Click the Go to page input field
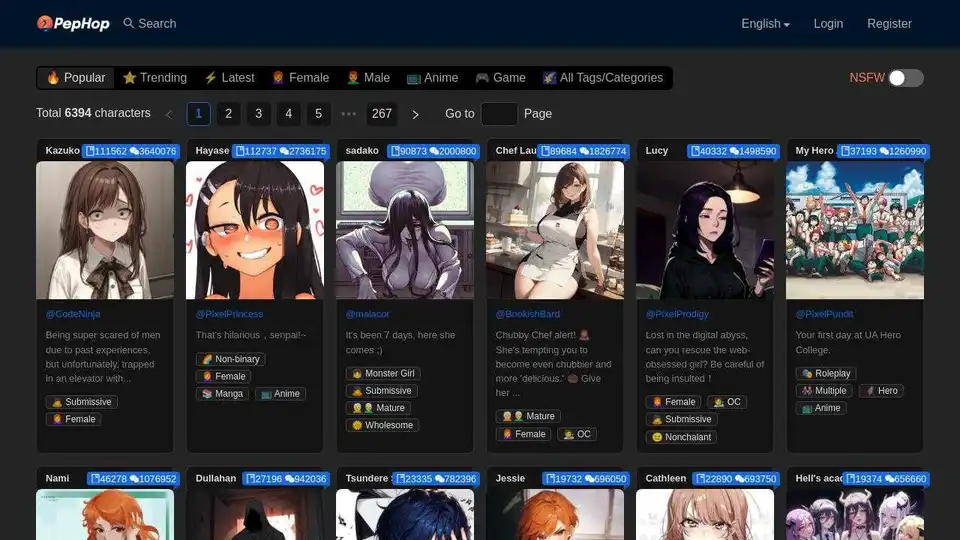The width and height of the screenshot is (960, 540). 499,114
